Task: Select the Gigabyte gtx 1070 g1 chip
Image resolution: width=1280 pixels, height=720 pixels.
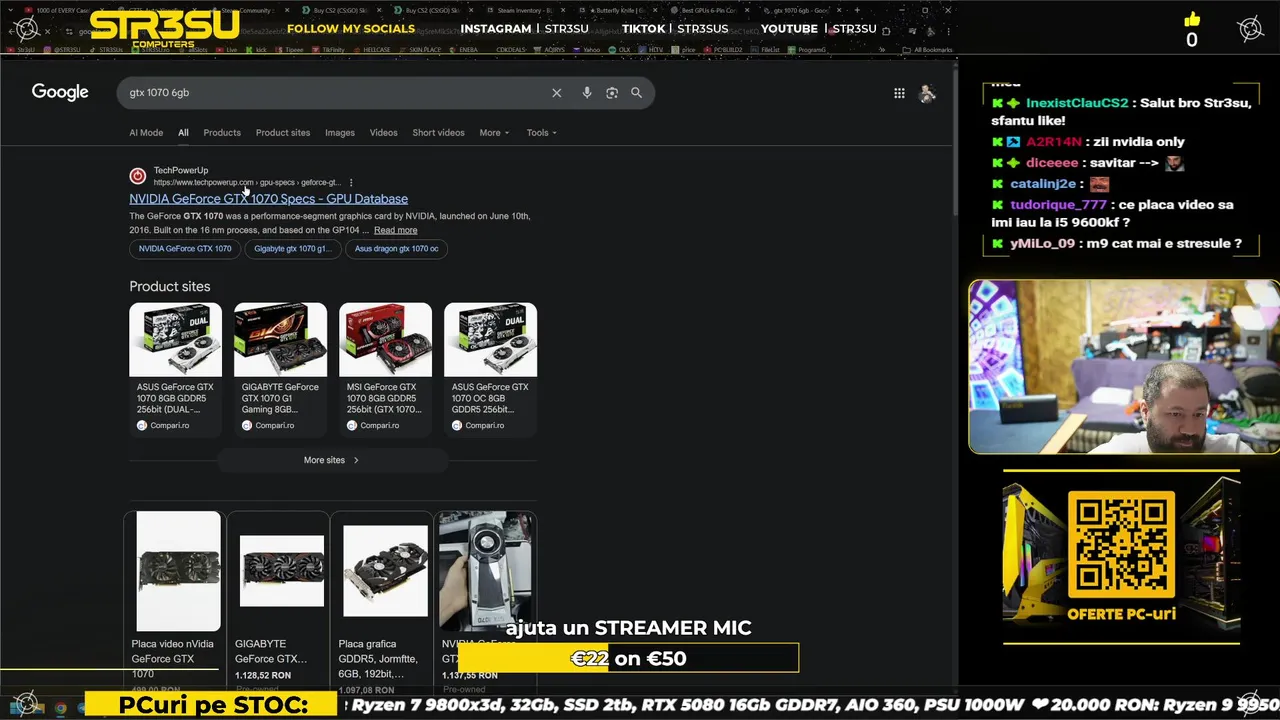Action: [x=291, y=249]
